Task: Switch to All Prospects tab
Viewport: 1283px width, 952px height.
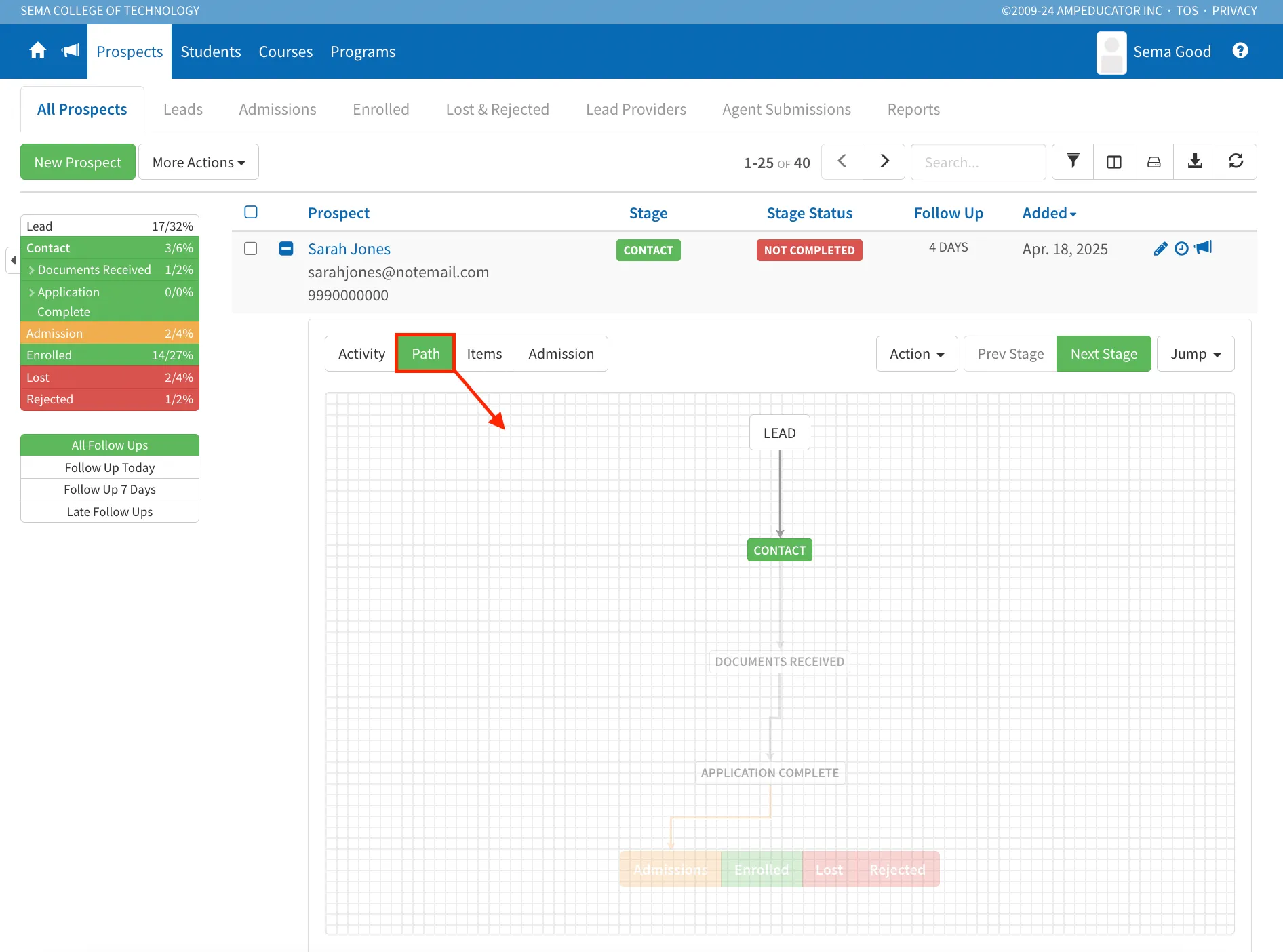Action: click(x=82, y=109)
